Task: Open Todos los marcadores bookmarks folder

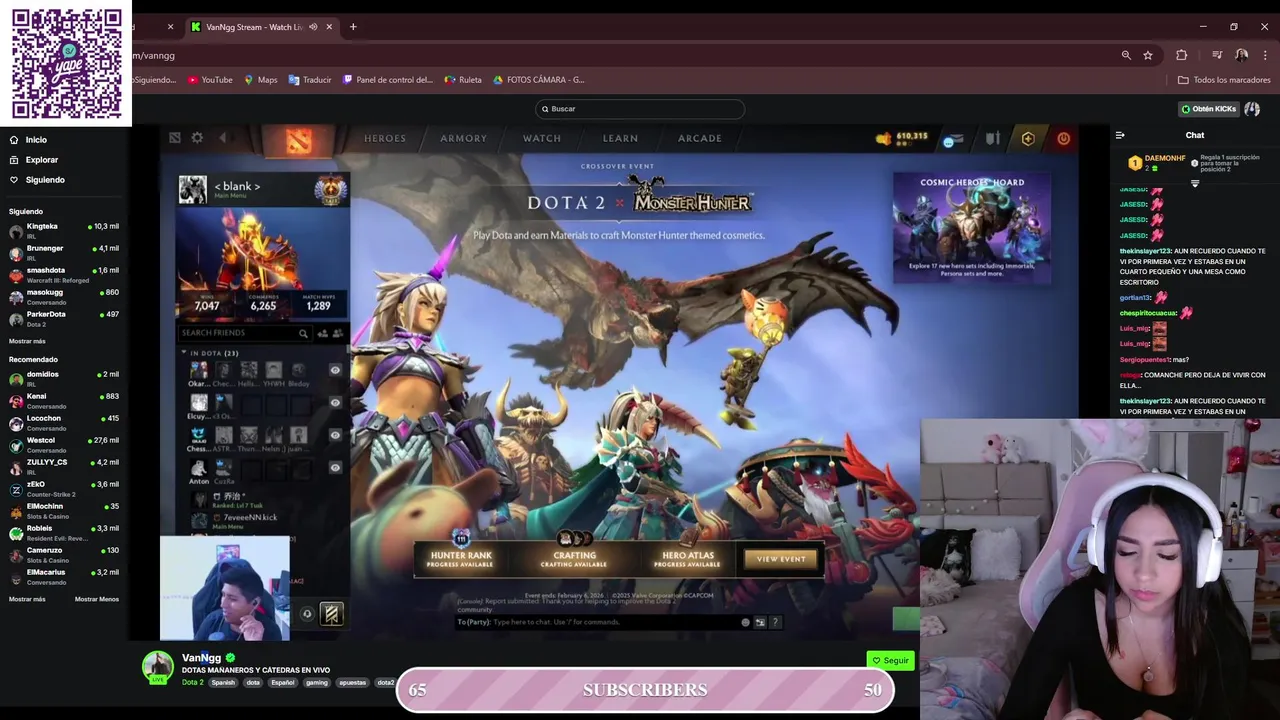Action: [1224, 80]
